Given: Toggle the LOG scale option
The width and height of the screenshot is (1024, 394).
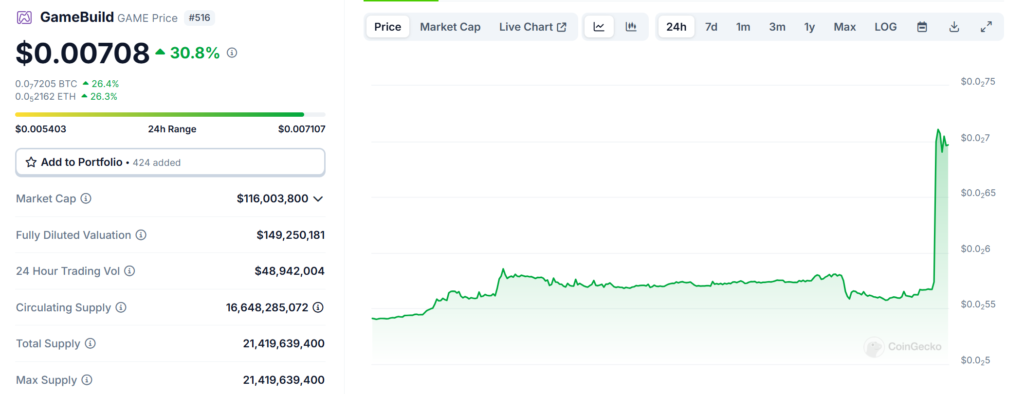Looking at the screenshot, I should [x=886, y=27].
